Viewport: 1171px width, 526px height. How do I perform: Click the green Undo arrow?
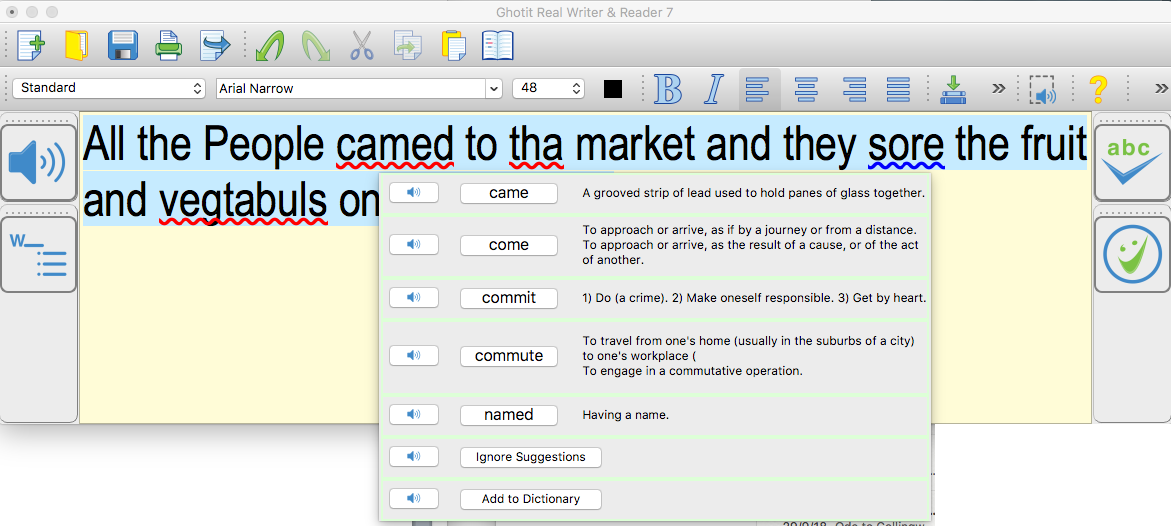pos(269,46)
